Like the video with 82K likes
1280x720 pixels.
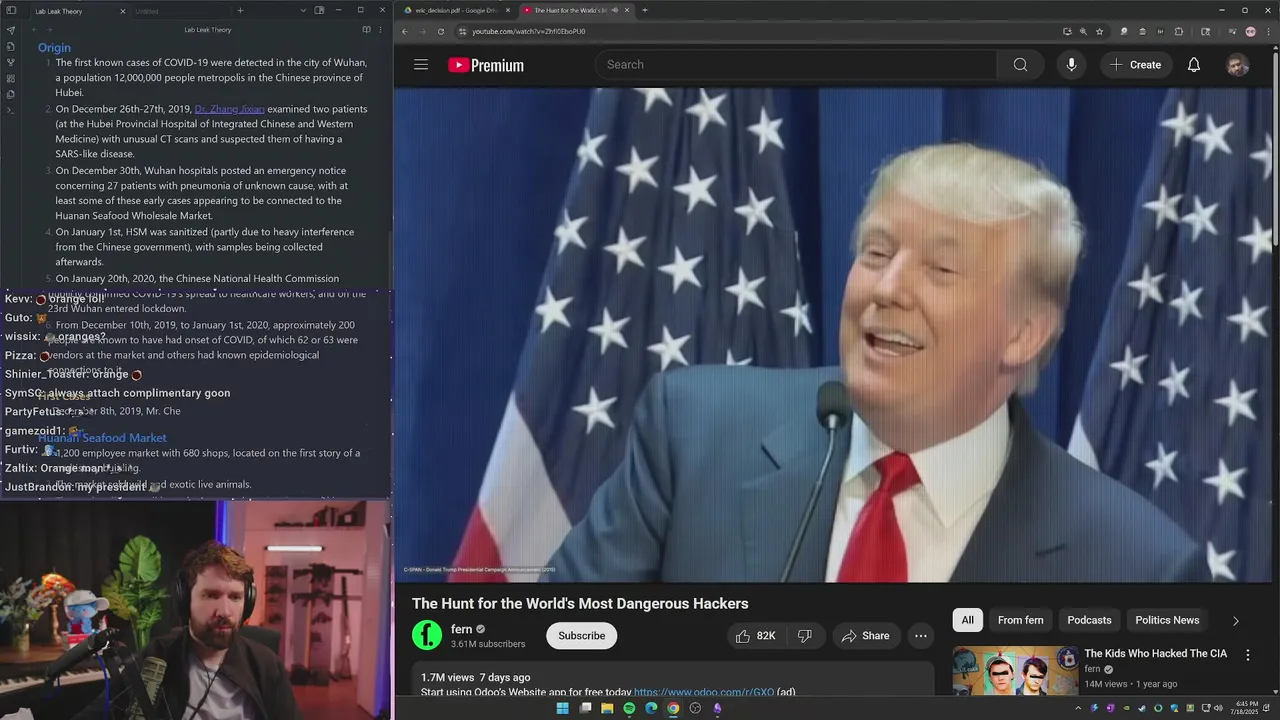[756, 636]
